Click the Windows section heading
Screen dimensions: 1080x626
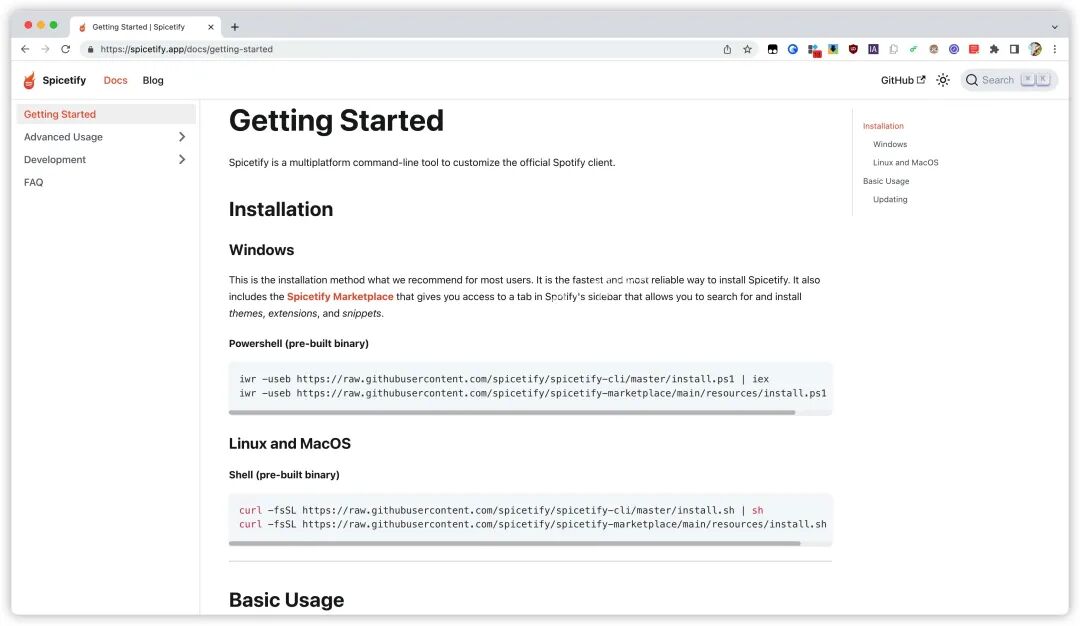click(x=262, y=250)
